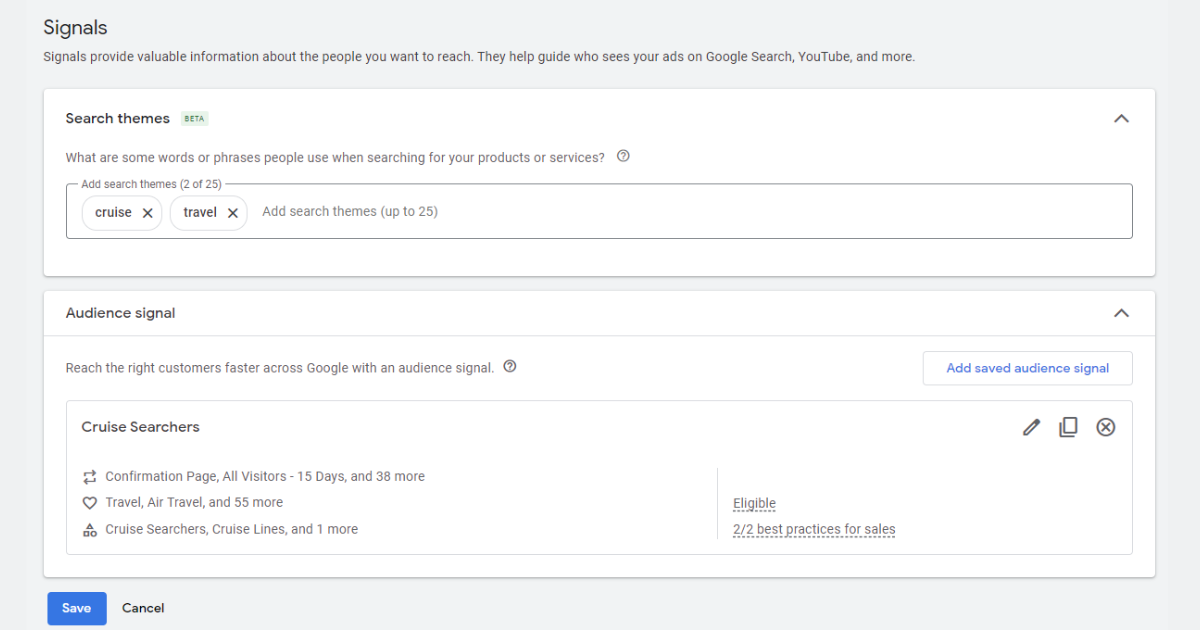Edit the Cruise Searchers audience signal
The width and height of the screenshot is (1200, 630).
[x=1031, y=427]
